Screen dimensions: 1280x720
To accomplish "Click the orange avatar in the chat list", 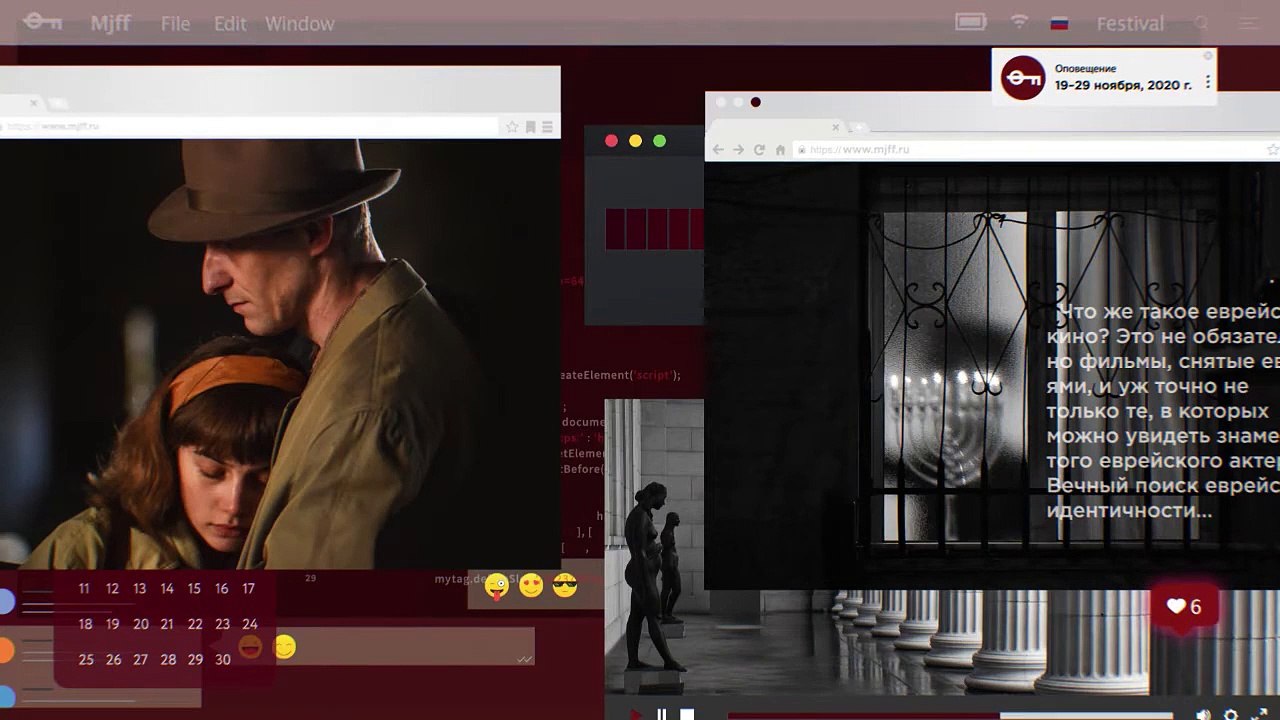I will [x=5, y=651].
